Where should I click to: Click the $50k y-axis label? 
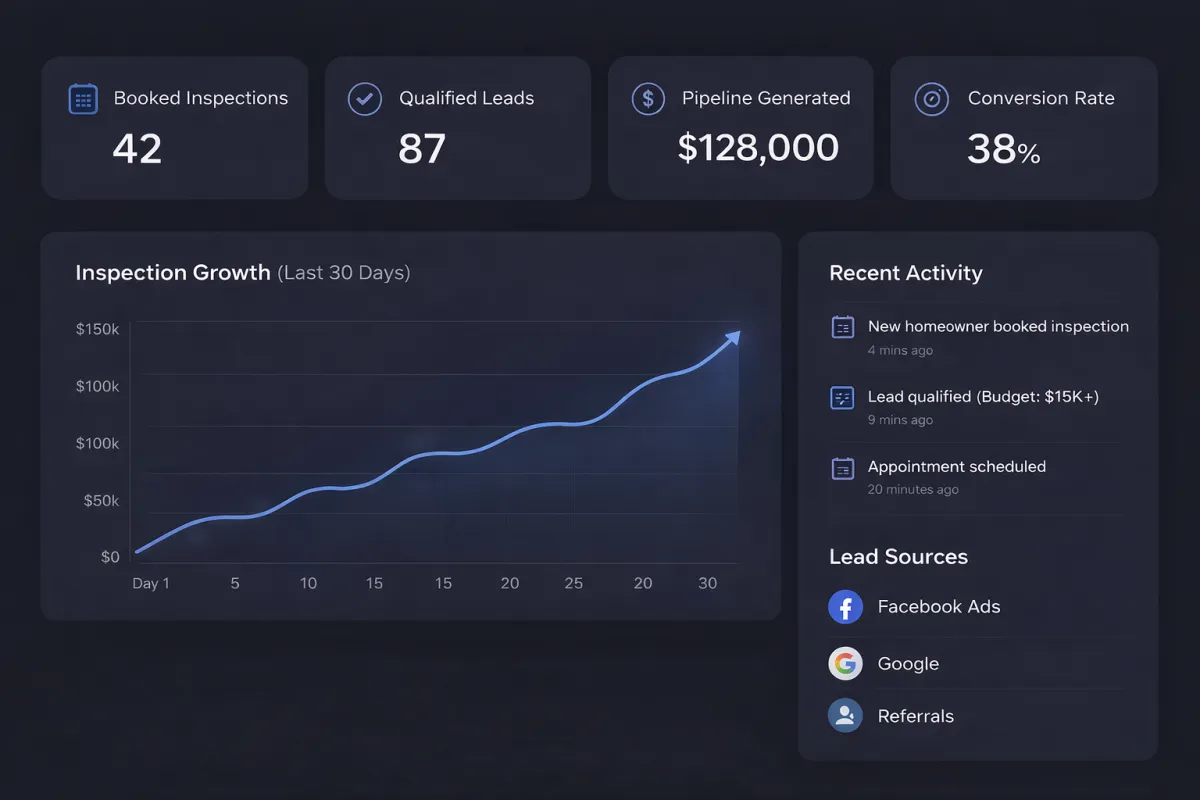coord(102,500)
